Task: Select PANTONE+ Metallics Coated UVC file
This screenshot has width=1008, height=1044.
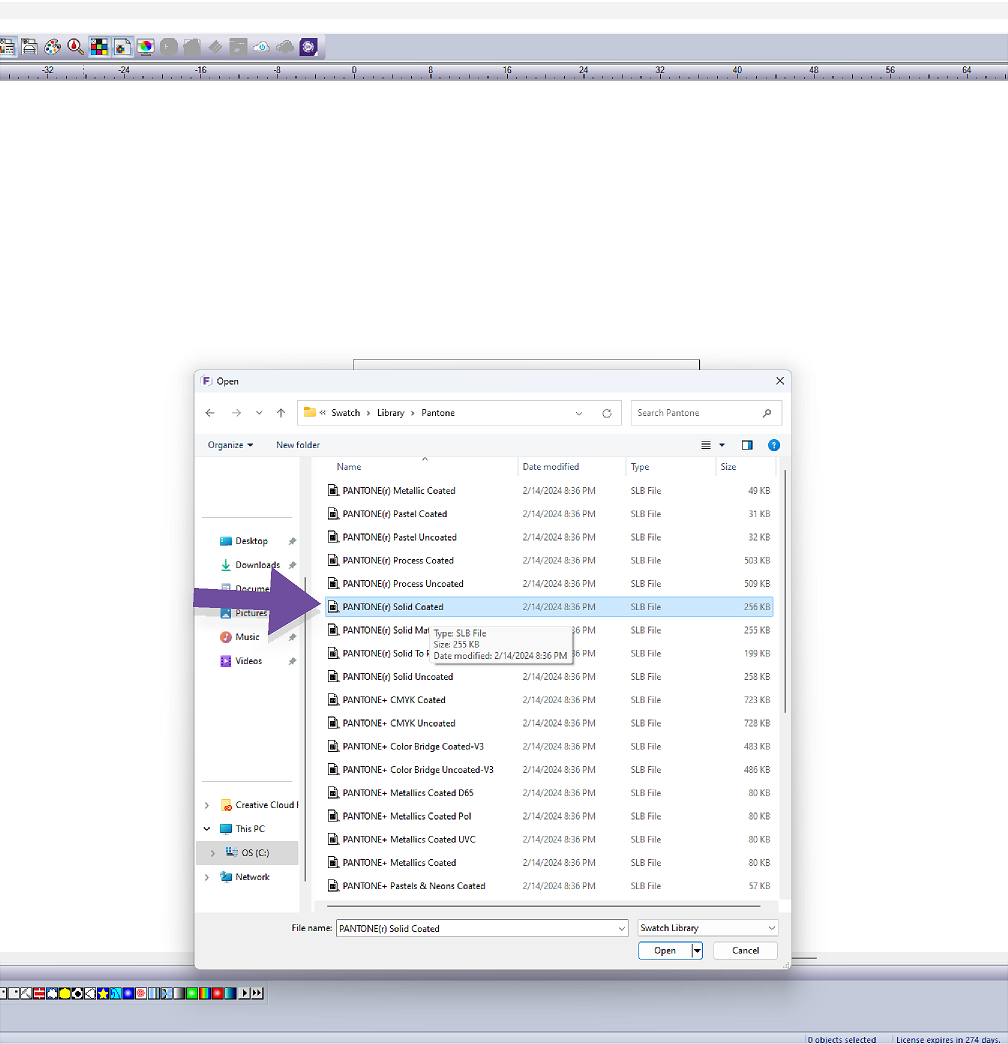Action: tap(549, 840)
